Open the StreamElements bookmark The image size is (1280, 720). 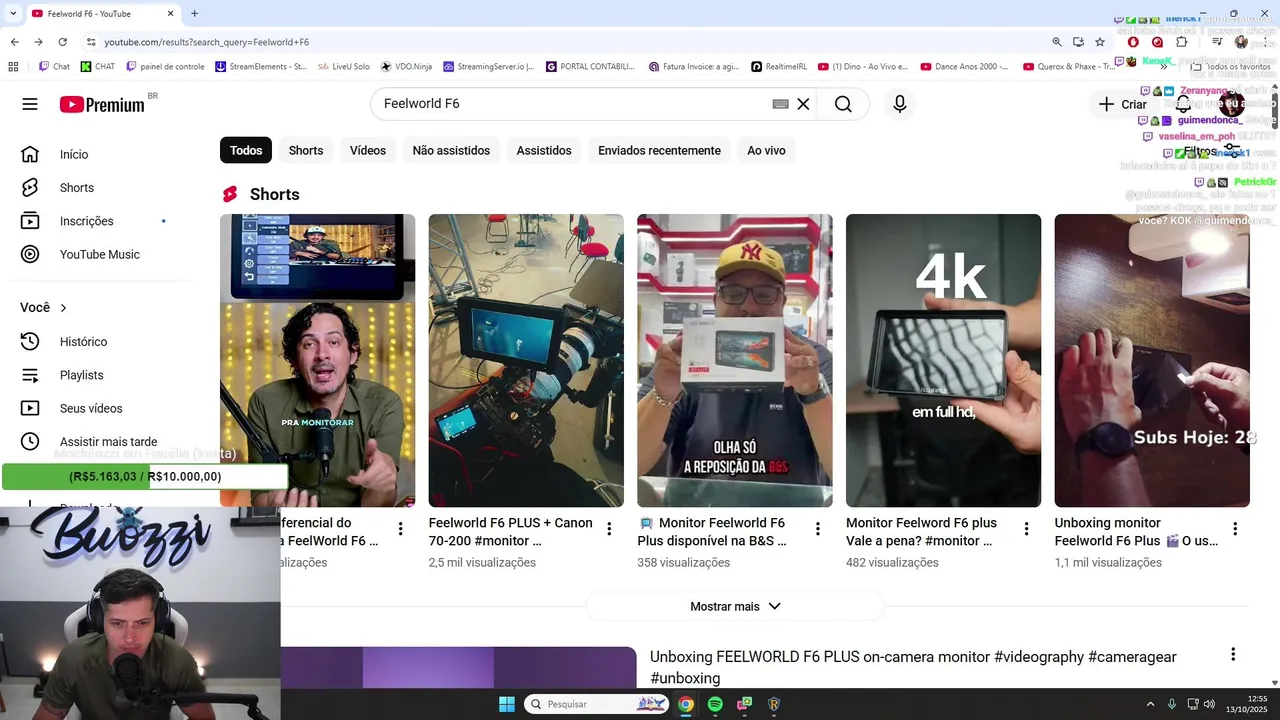261,67
